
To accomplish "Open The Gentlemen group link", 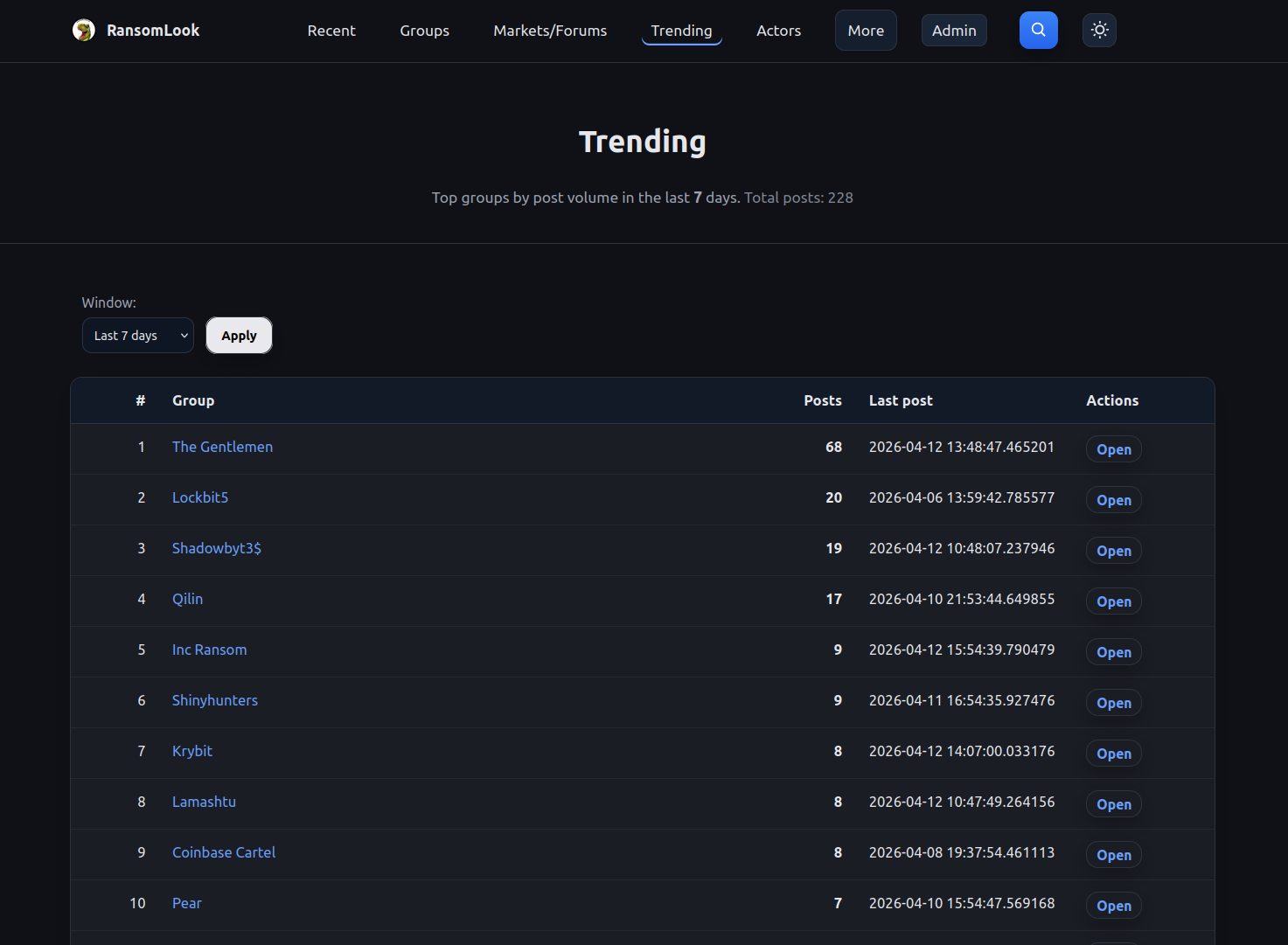I will [222, 447].
